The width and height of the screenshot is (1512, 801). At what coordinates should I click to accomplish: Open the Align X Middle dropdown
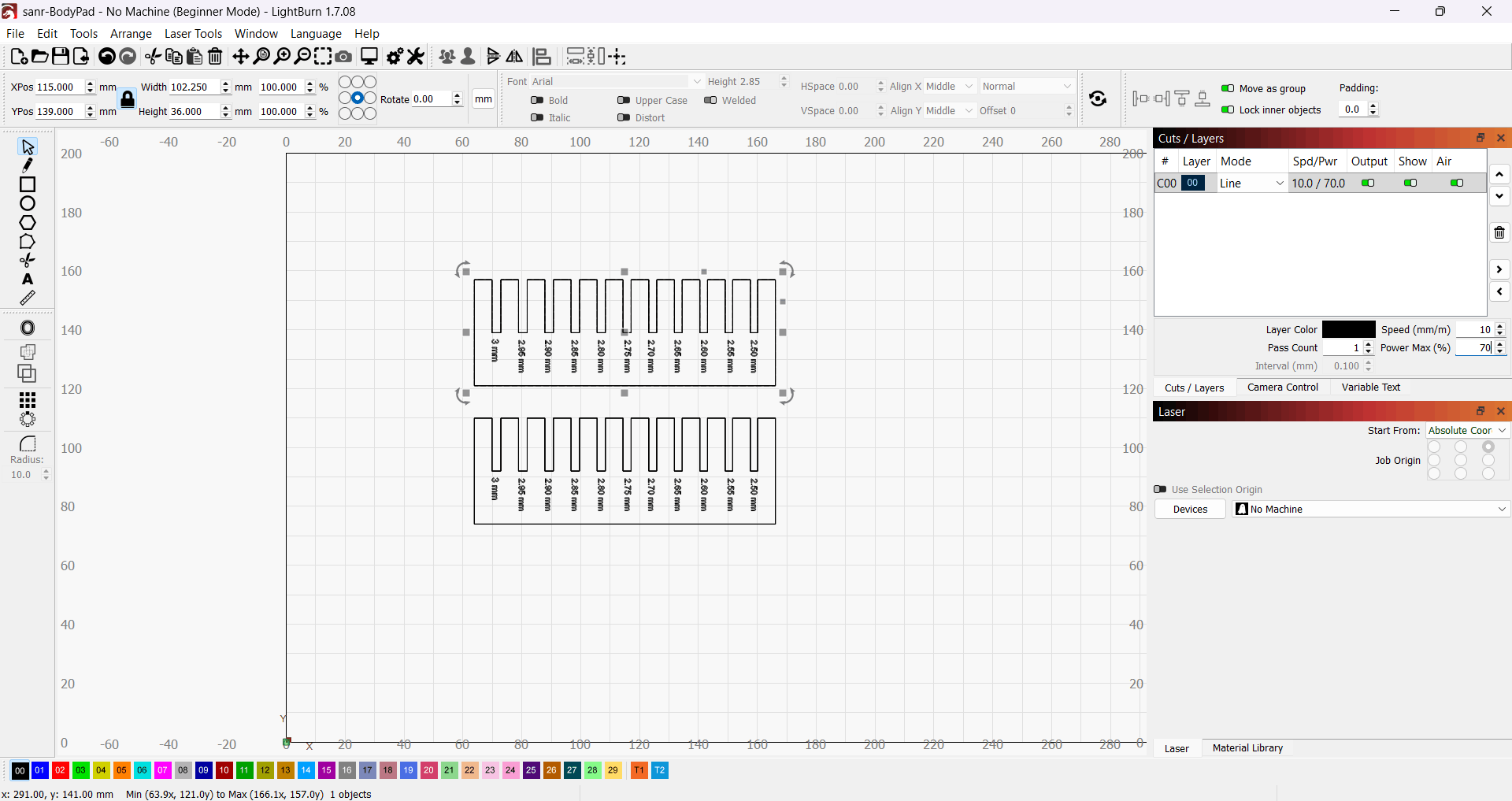pos(950,86)
